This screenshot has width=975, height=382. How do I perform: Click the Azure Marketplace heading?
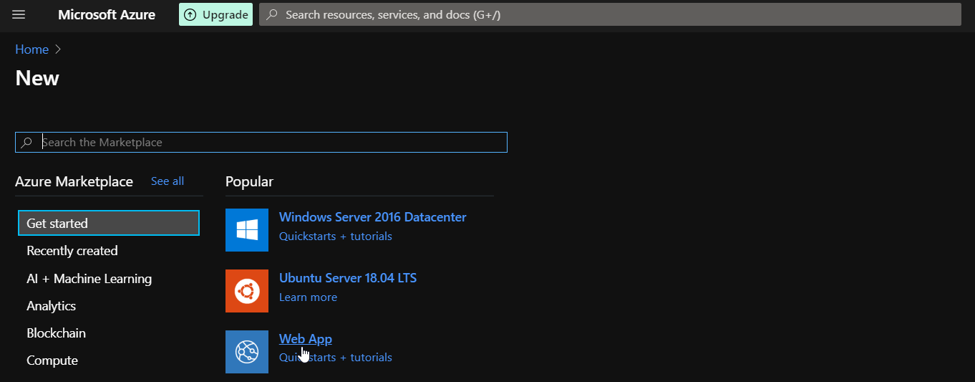click(x=74, y=182)
